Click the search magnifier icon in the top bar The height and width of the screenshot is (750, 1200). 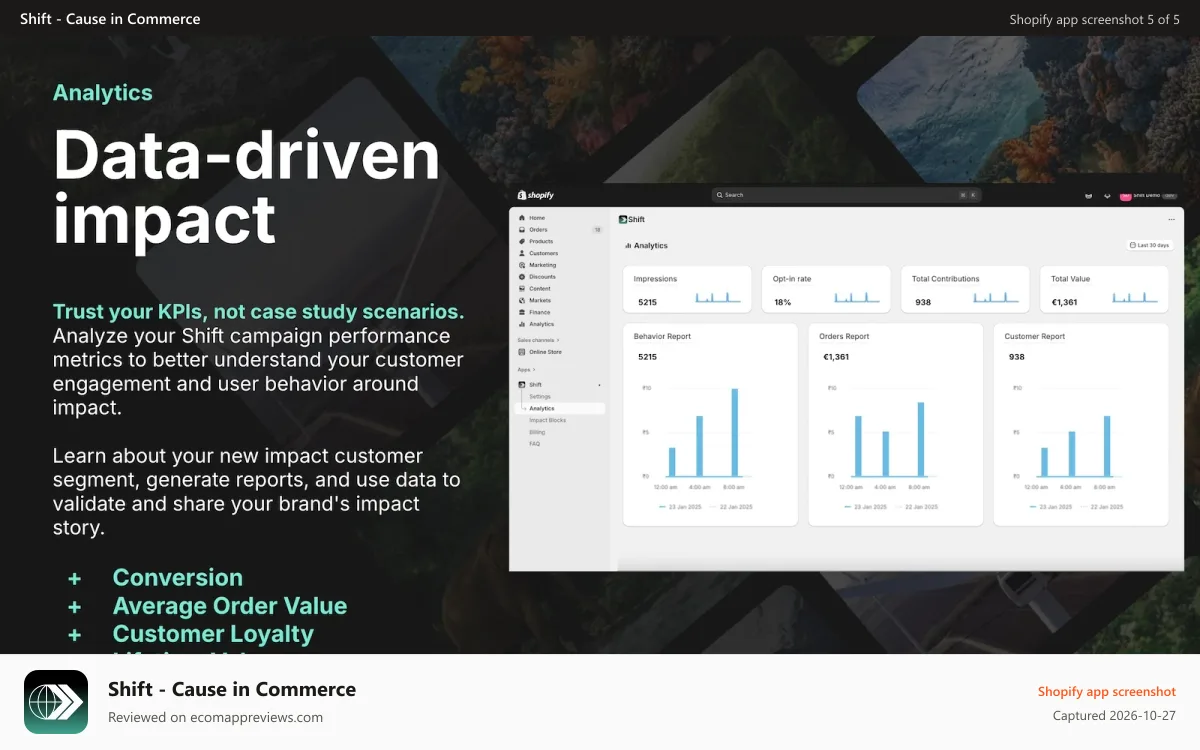720,195
